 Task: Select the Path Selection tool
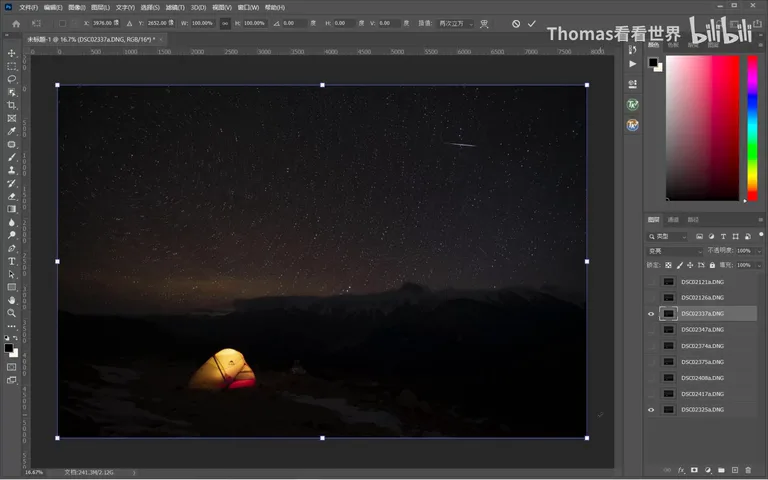coord(12,274)
